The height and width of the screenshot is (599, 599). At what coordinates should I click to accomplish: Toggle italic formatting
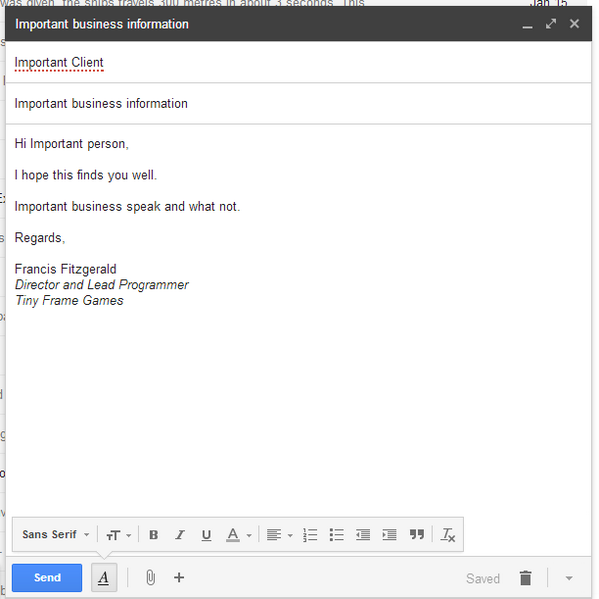180,535
